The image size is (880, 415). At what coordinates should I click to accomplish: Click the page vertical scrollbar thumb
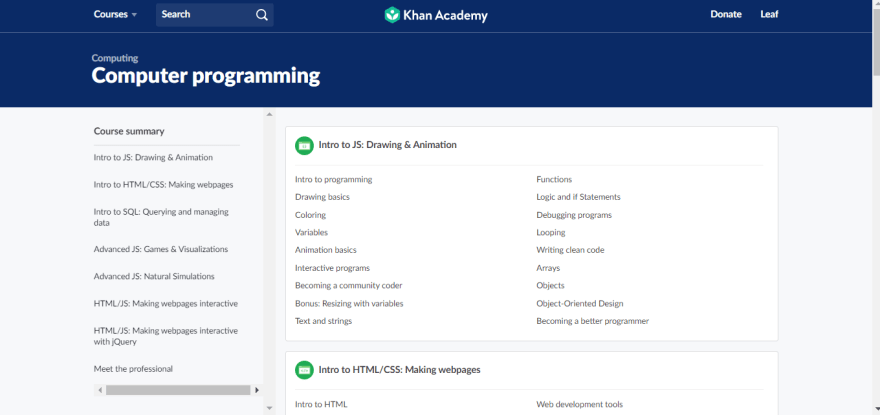876,42
